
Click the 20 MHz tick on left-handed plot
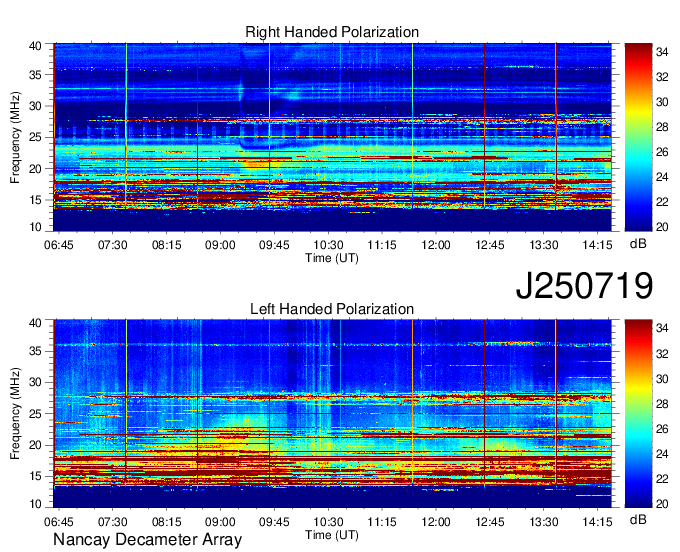35,445
